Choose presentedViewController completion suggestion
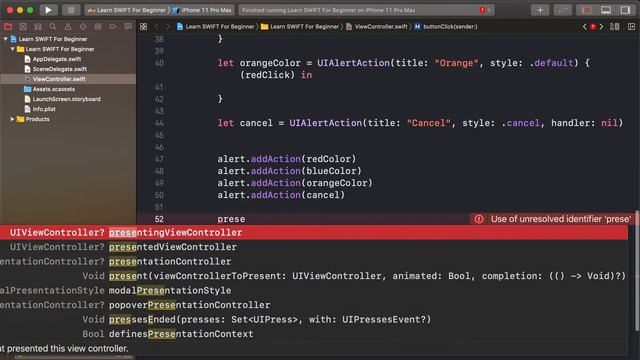This screenshot has height=360, width=640. pos(313,247)
